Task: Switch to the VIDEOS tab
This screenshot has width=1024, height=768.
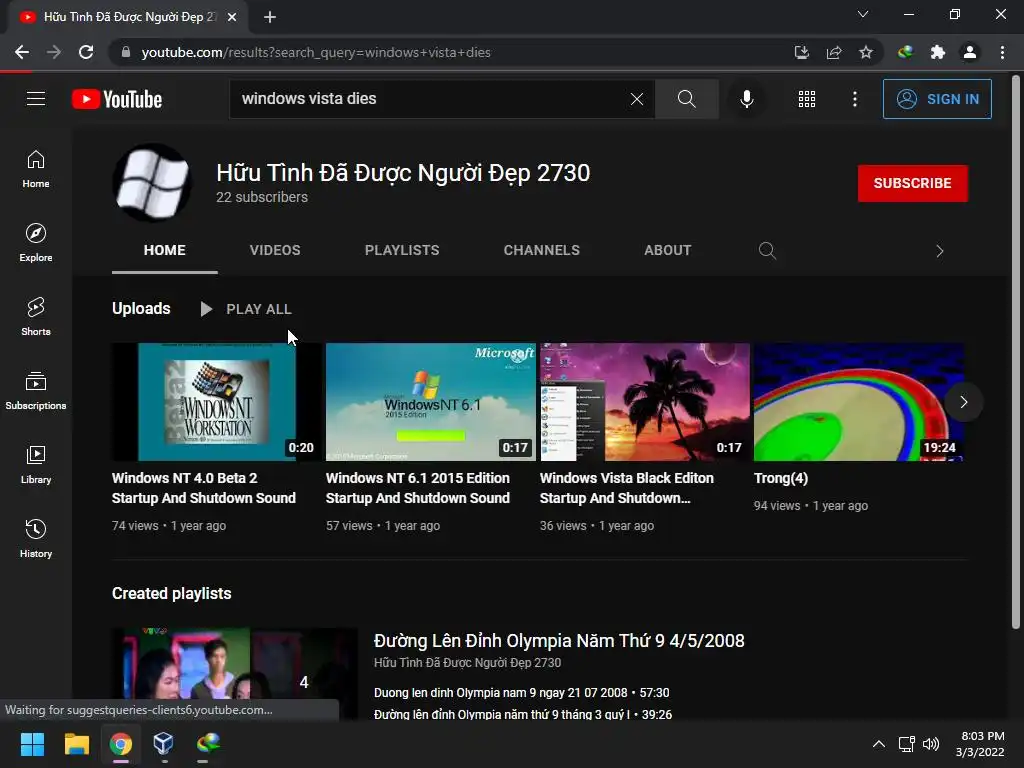Action: (x=275, y=250)
